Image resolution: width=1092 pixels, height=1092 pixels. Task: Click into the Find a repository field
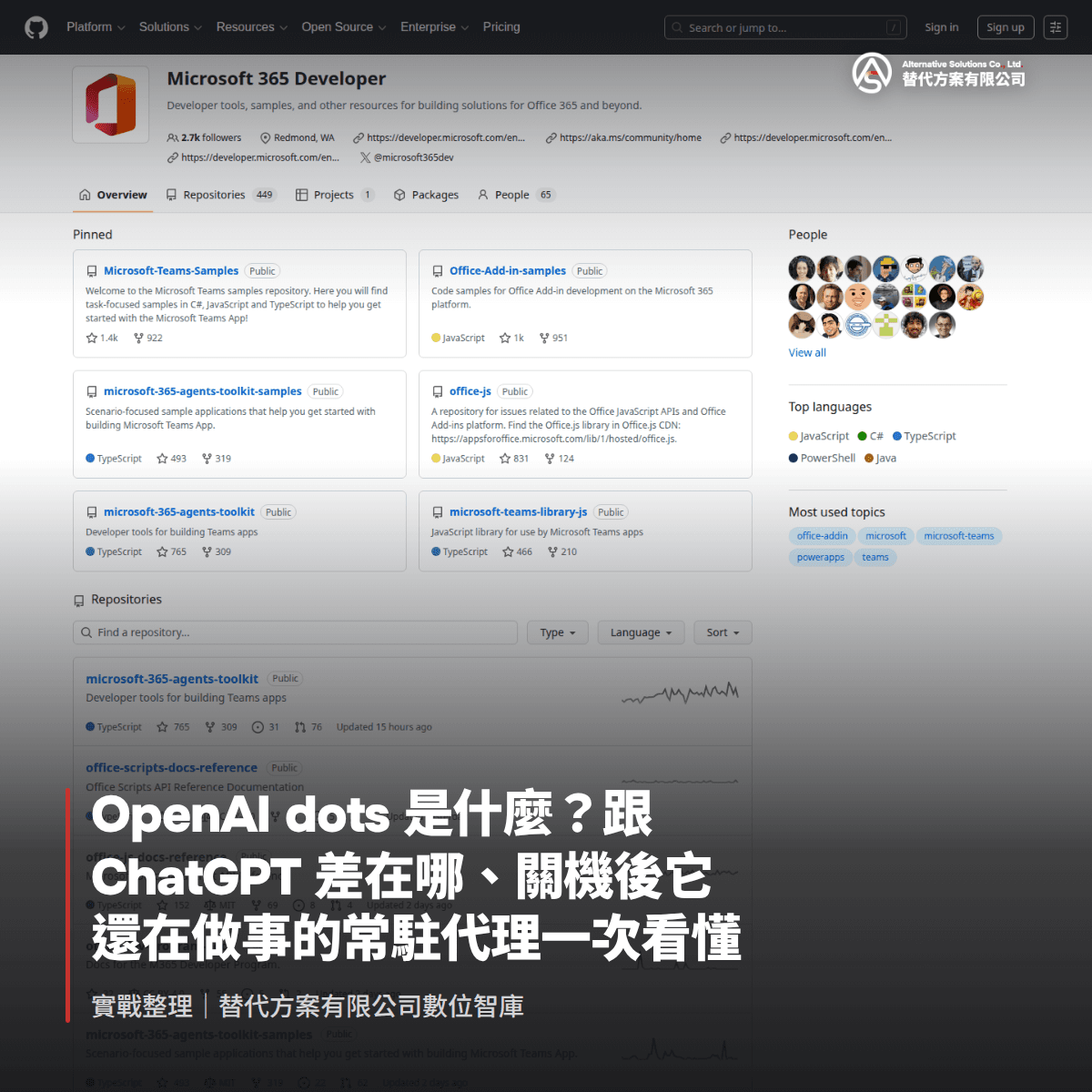(295, 632)
